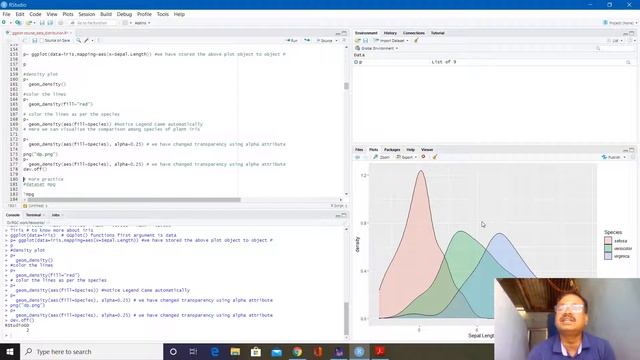640x360 pixels.
Task: Open the File menu
Action: coord(7,14)
